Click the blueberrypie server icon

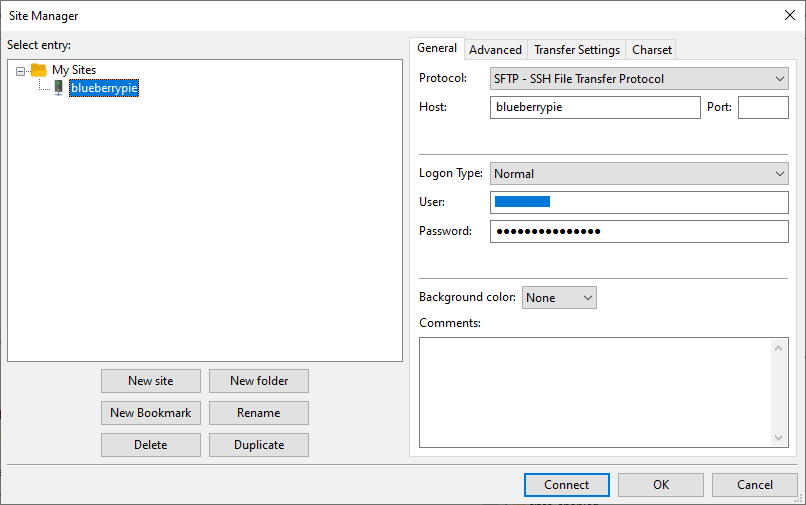click(59, 88)
